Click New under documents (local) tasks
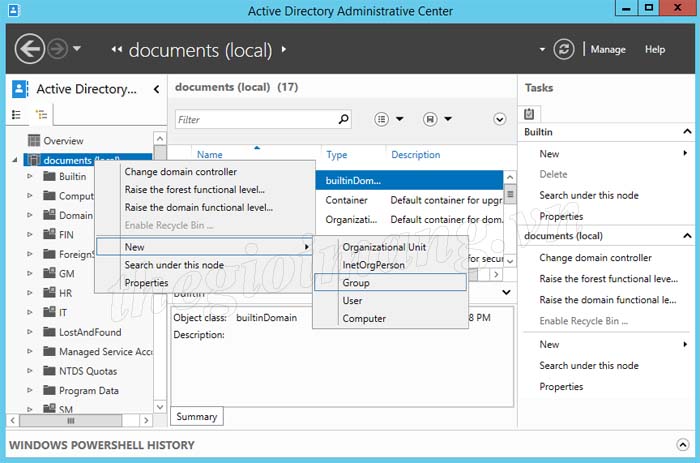700x463 pixels. [x=549, y=344]
